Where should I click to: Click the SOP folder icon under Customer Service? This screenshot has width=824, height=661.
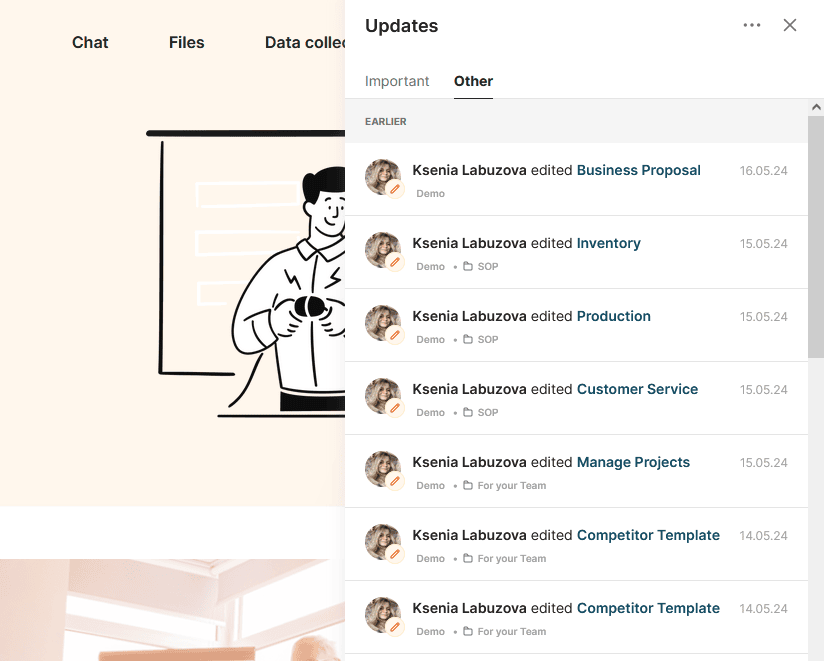[468, 412]
